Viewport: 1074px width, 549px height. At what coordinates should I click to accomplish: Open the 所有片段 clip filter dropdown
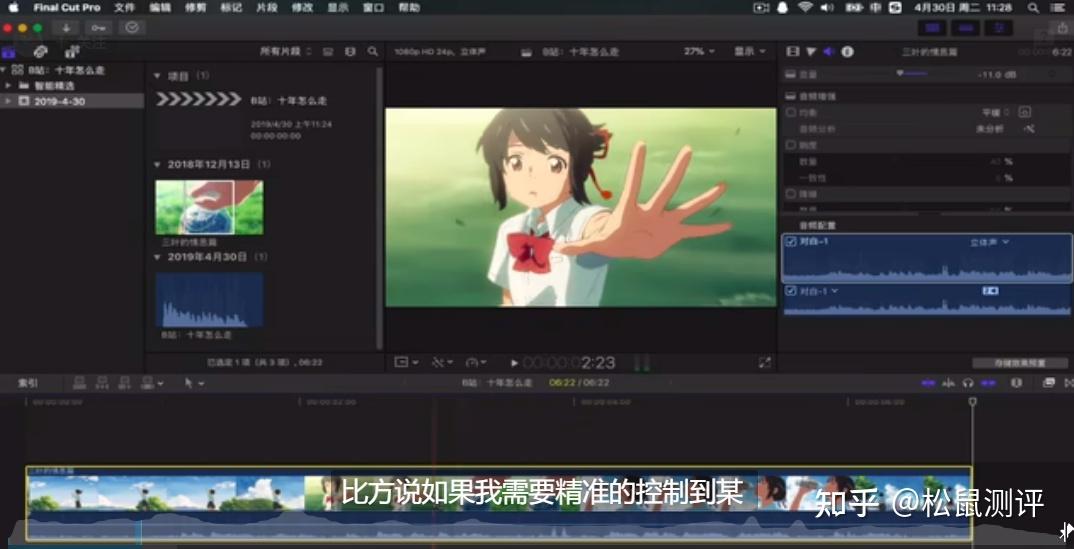pyautogui.click(x=285, y=51)
